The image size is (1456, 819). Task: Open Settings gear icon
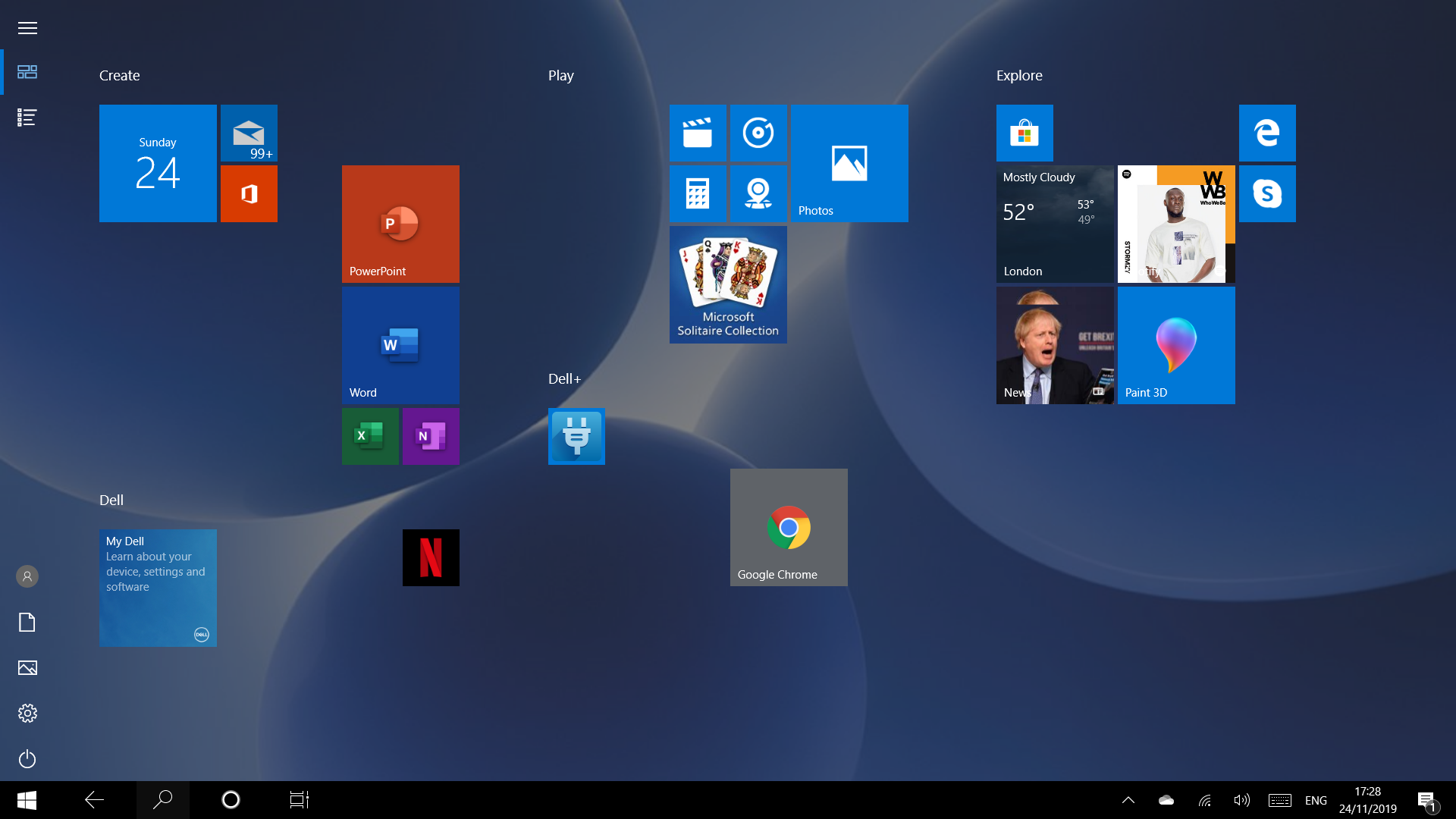coord(27,713)
